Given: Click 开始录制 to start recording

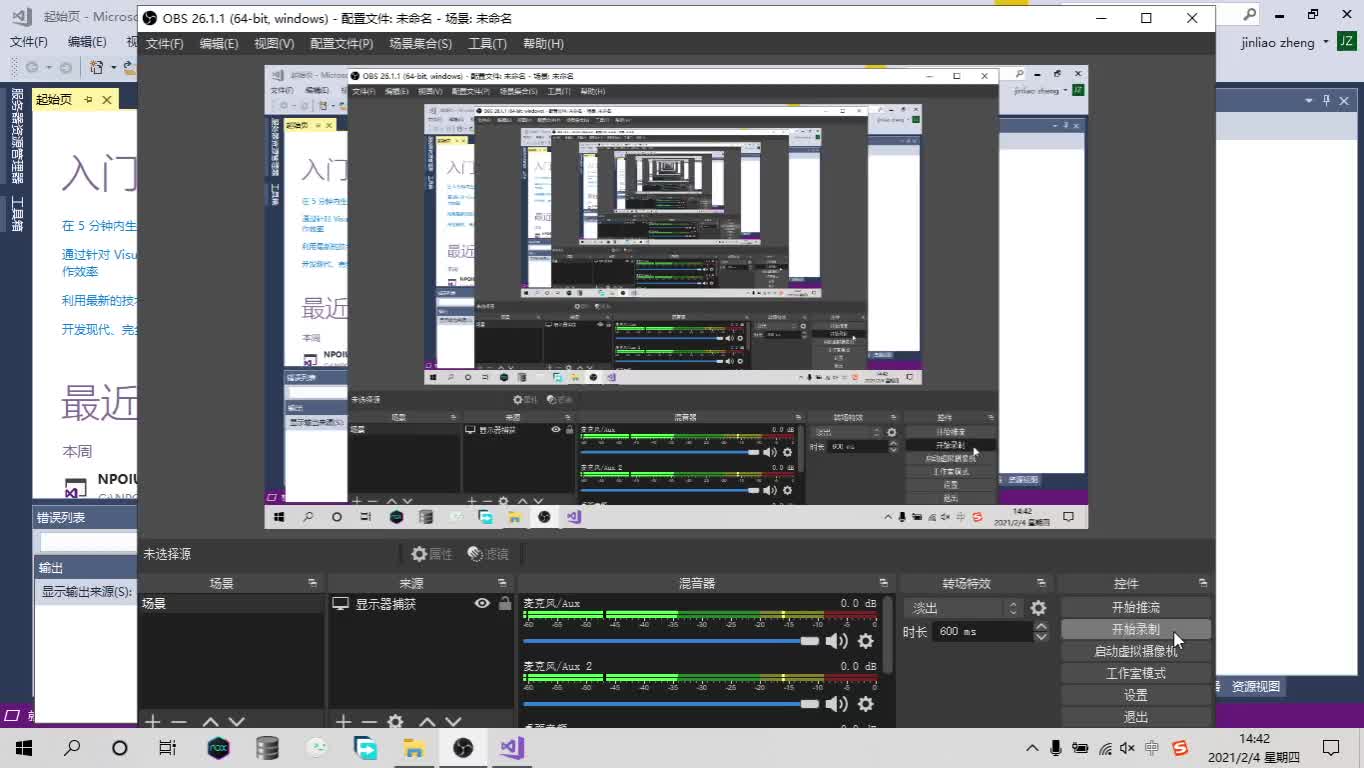Looking at the screenshot, I should pyautogui.click(x=1136, y=629).
